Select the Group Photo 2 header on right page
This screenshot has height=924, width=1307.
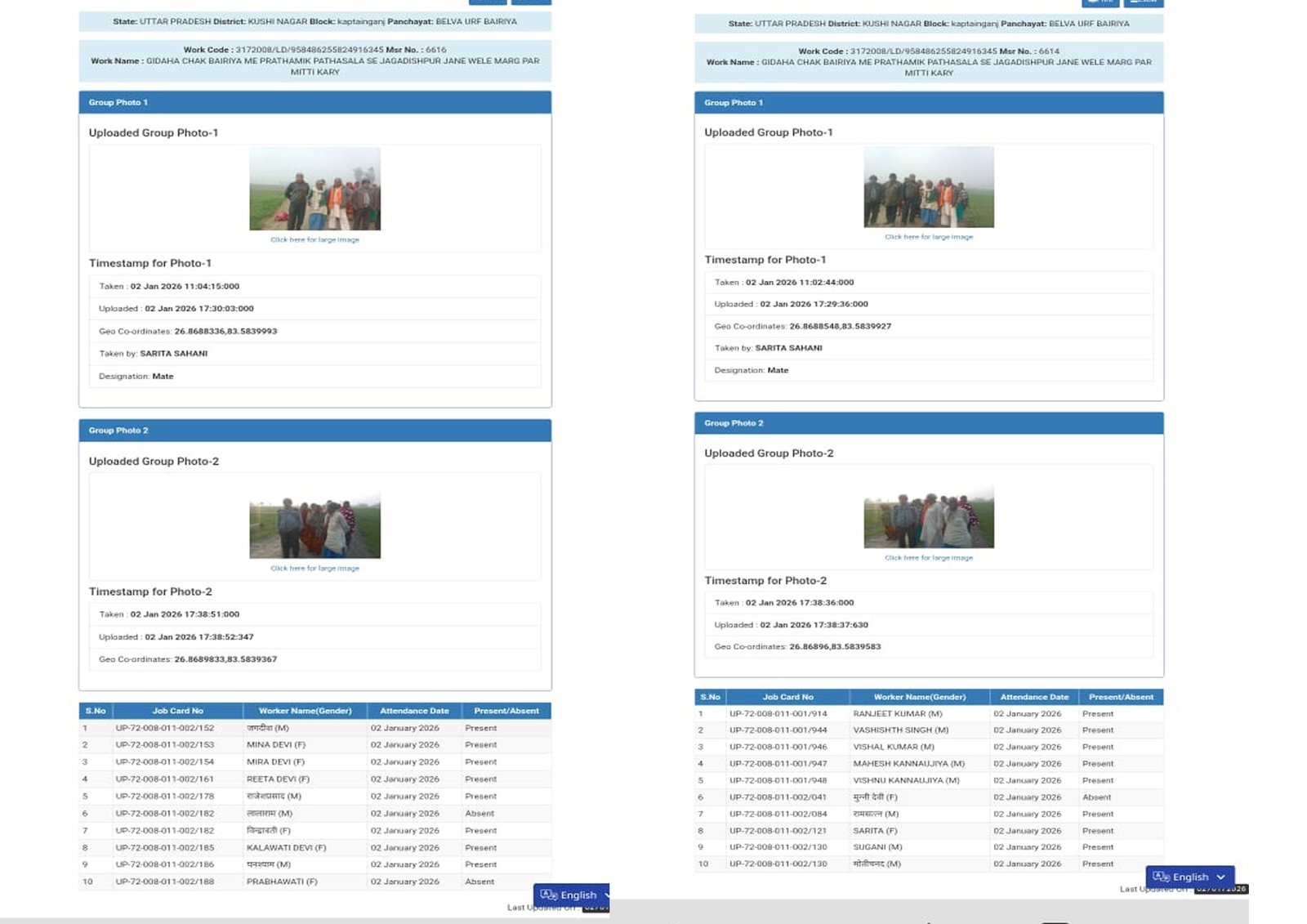point(929,423)
